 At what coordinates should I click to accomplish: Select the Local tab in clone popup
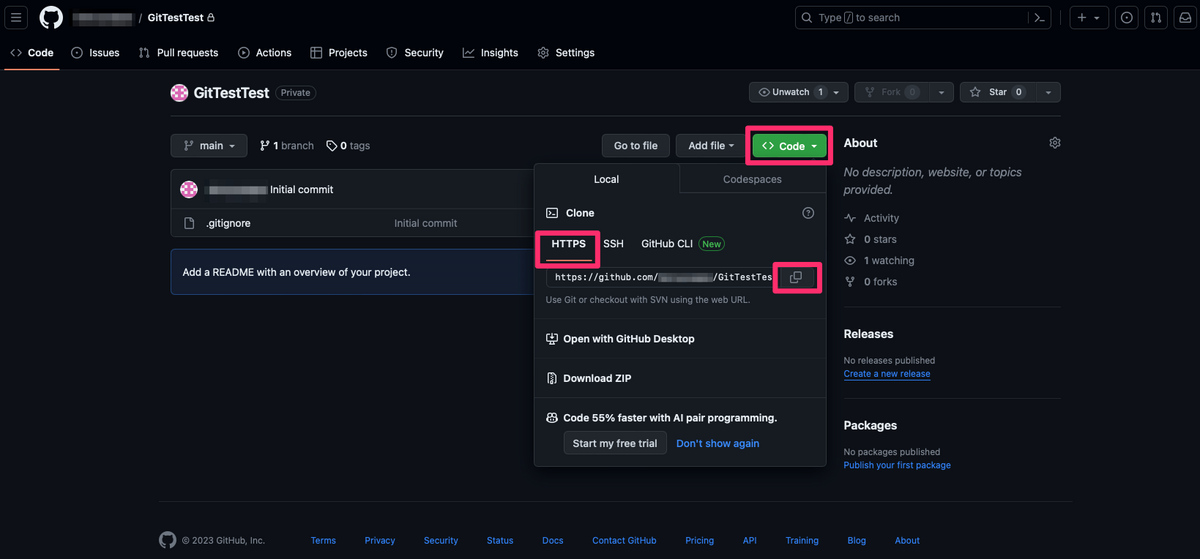point(607,179)
